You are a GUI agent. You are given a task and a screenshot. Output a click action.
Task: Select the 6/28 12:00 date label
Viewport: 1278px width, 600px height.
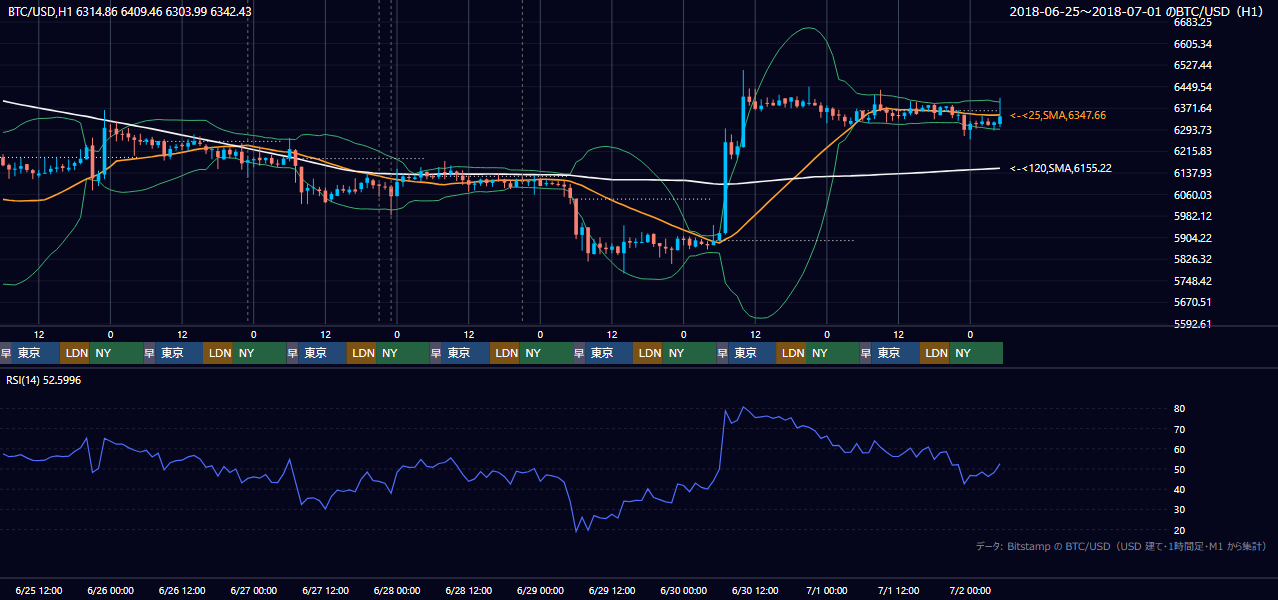(469, 590)
